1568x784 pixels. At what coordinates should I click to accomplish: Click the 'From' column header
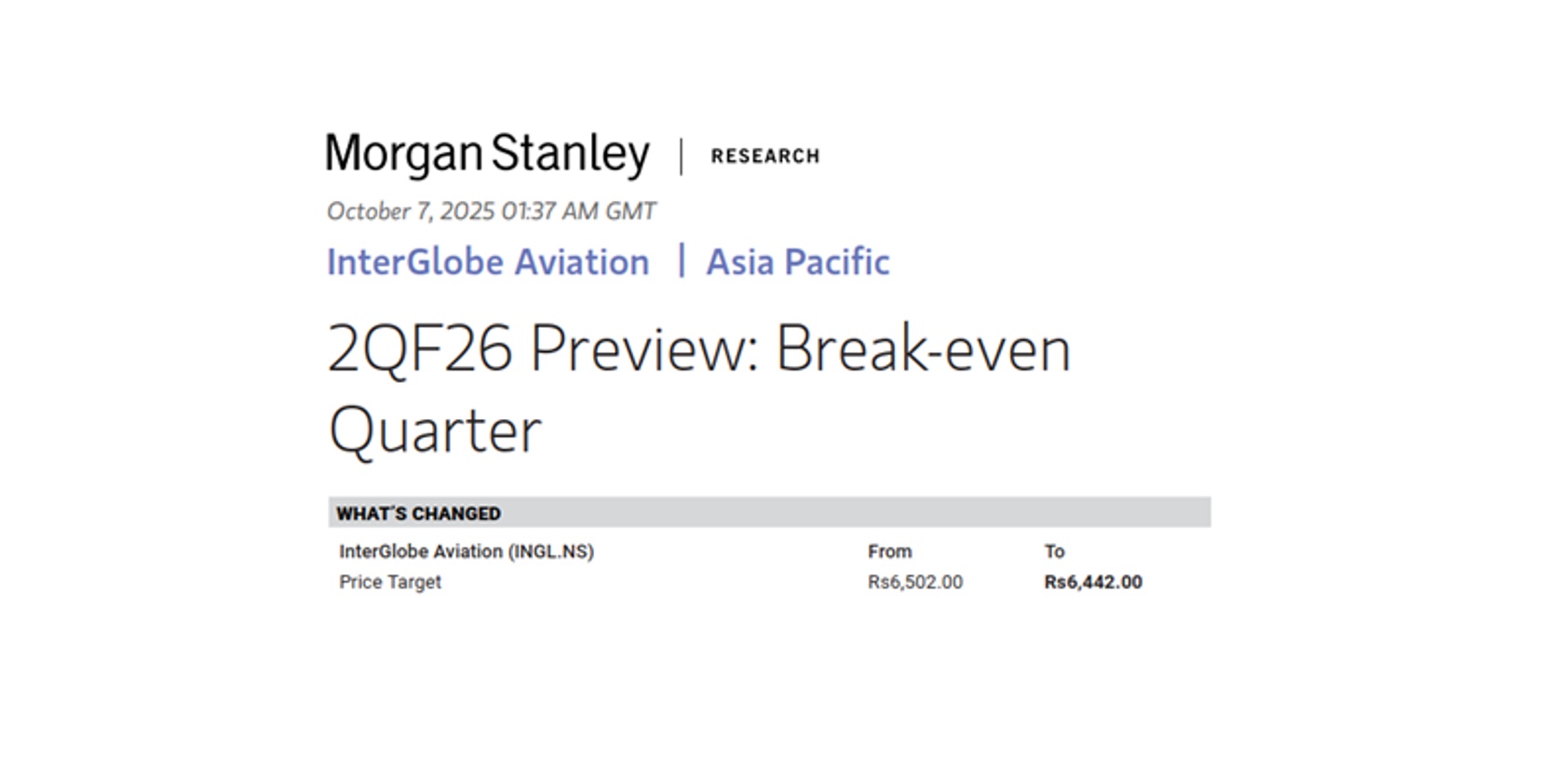[x=889, y=551]
